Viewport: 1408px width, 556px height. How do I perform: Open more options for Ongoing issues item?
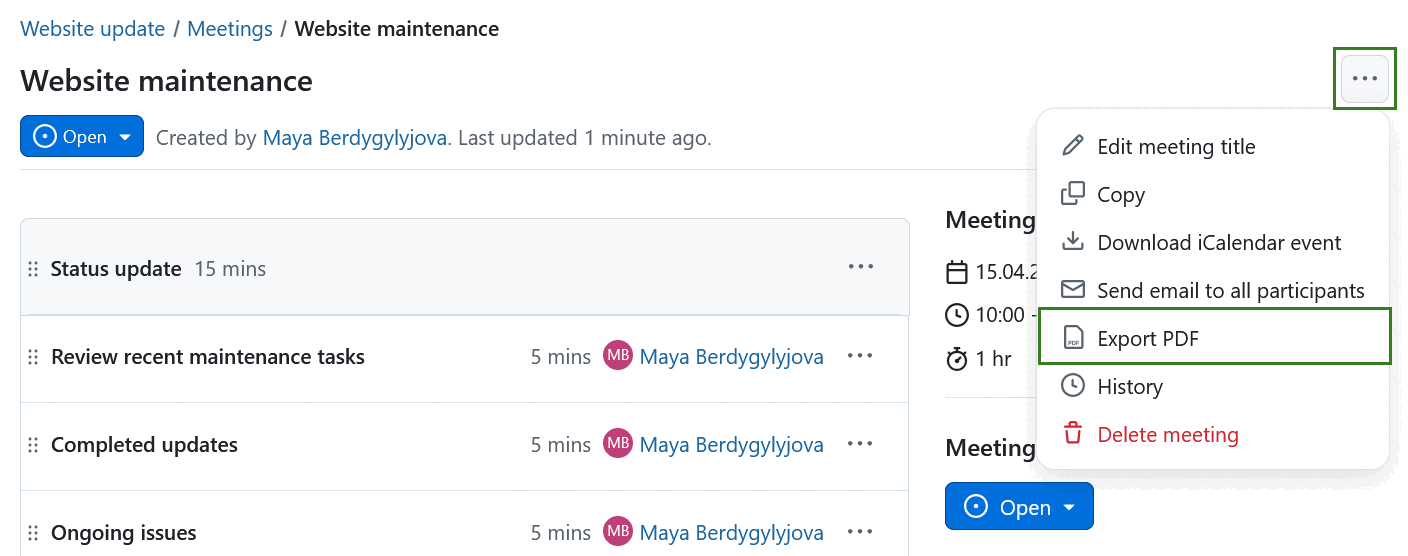pos(860,532)
